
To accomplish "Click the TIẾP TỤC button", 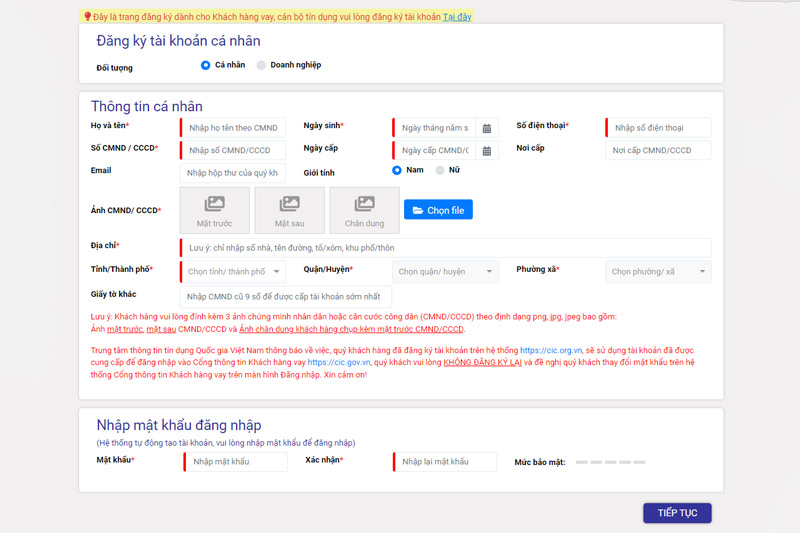I will click(677, 513).
